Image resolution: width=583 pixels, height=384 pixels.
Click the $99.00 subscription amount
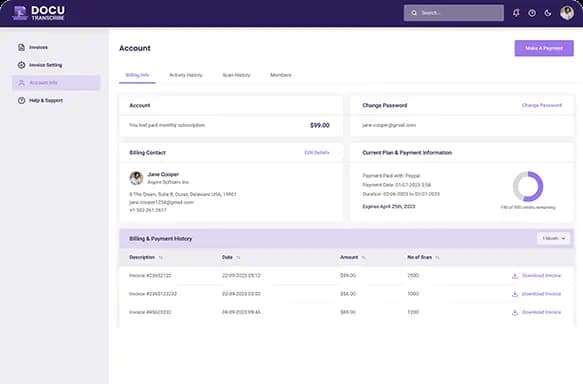[320, 126]
